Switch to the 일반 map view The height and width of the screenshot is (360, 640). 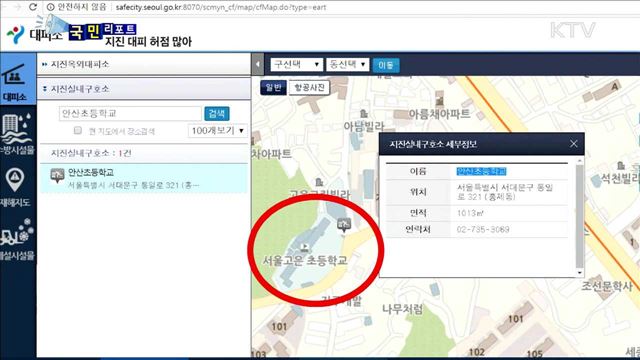[x=273, y=87]
